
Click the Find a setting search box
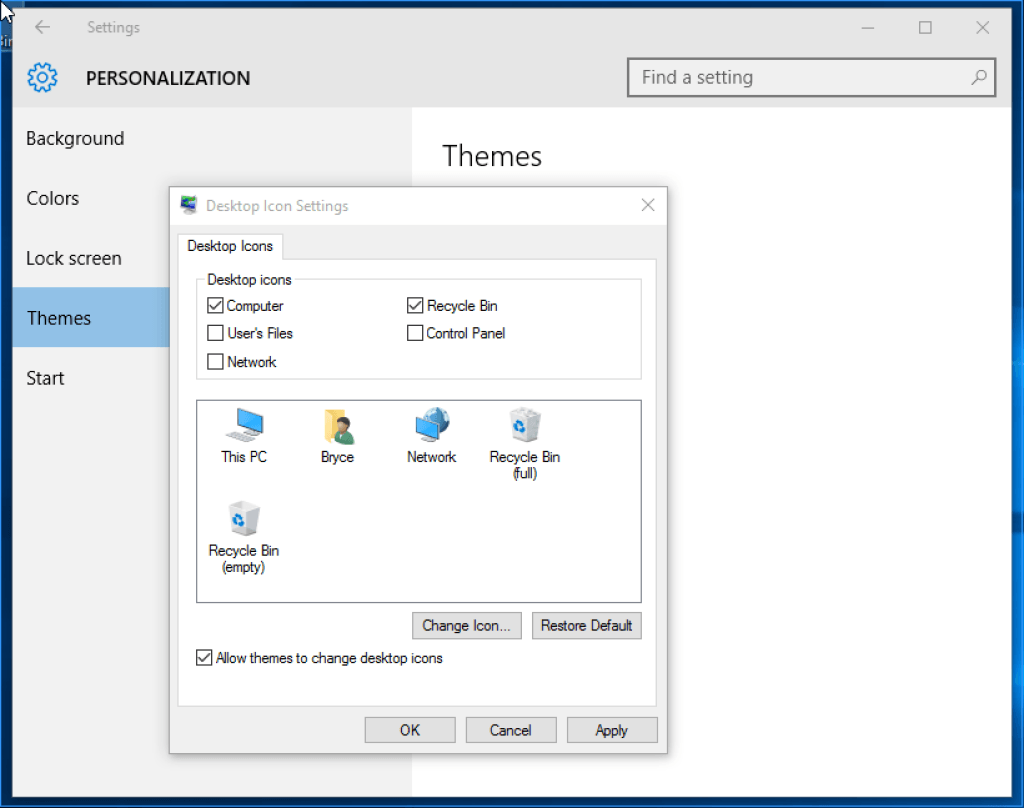[x=800, y=77]
